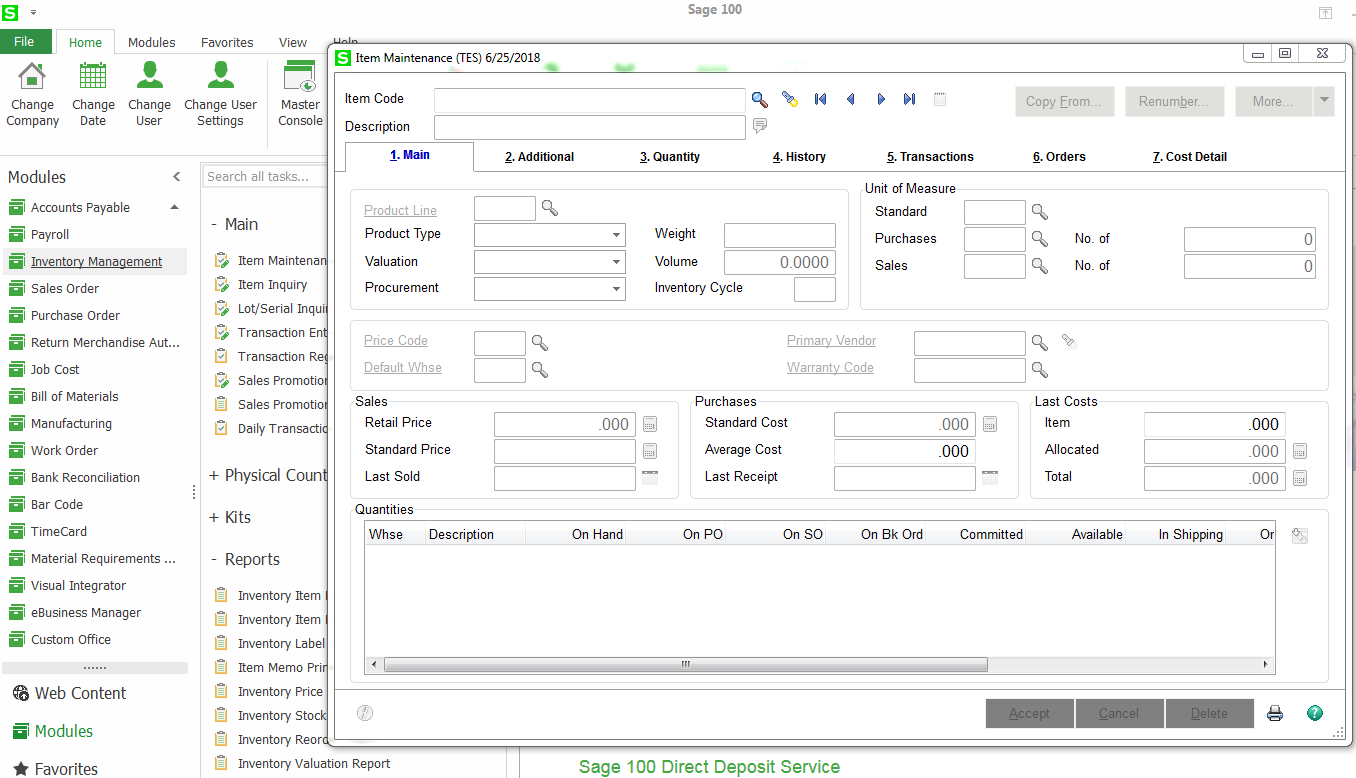Click the flashlight item search icon
1356x778 pixels.
click(788, 99)
